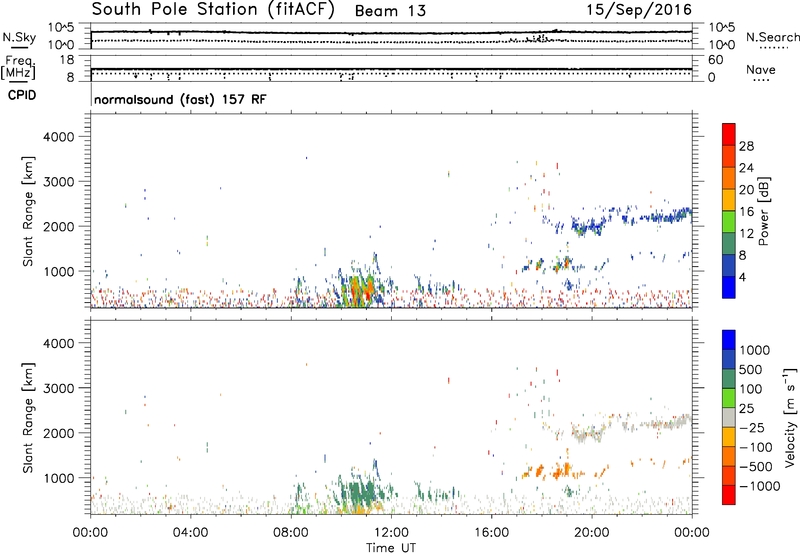Screen dimensions: 800x554
Task: Click the '500' velocity colorbar tick label
Action: click(753, 369)
